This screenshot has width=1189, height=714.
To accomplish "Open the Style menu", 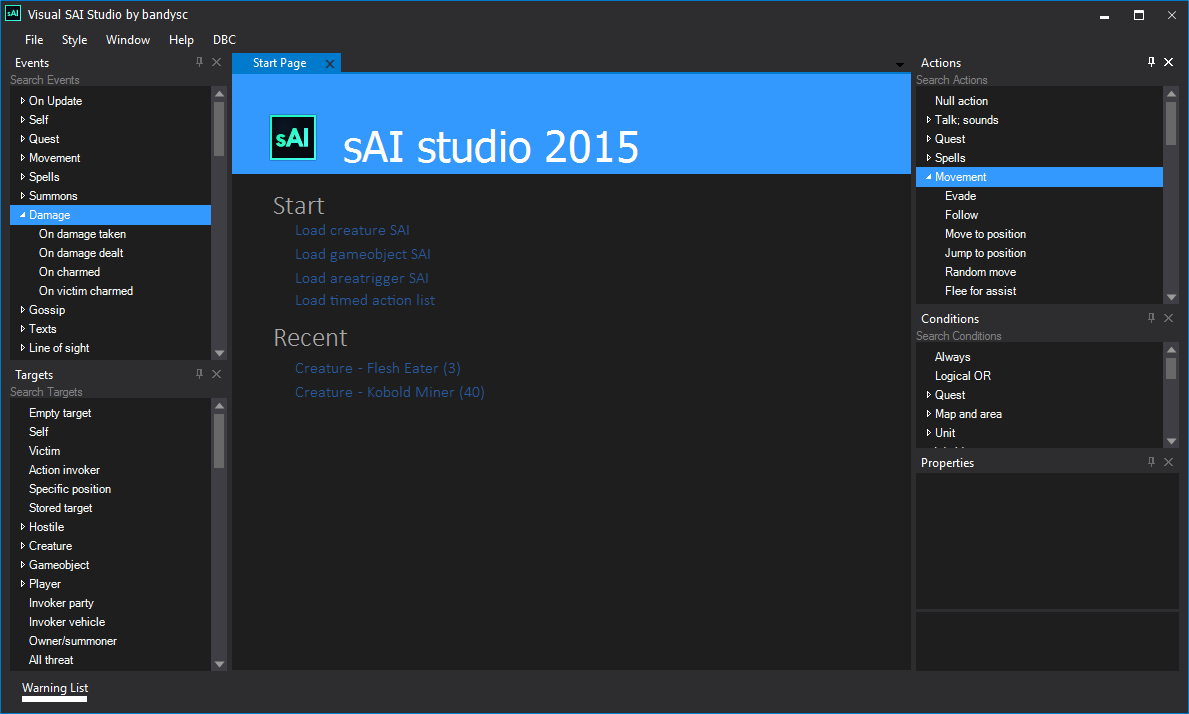I will 74,39.
